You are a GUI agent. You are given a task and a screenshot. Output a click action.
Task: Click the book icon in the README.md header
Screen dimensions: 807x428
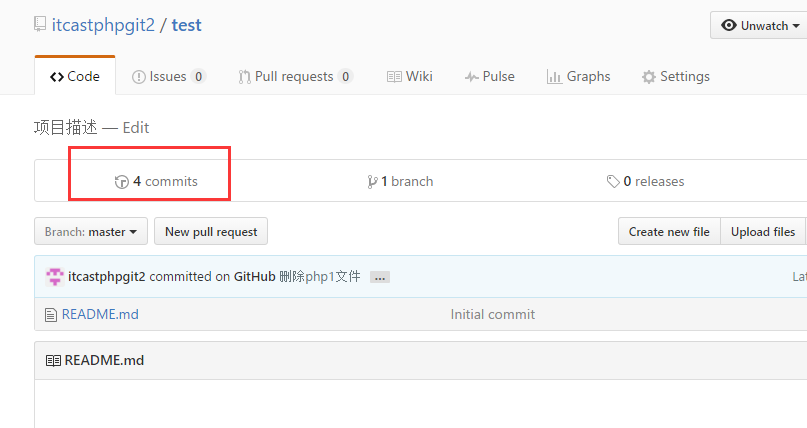pos(53,361)
